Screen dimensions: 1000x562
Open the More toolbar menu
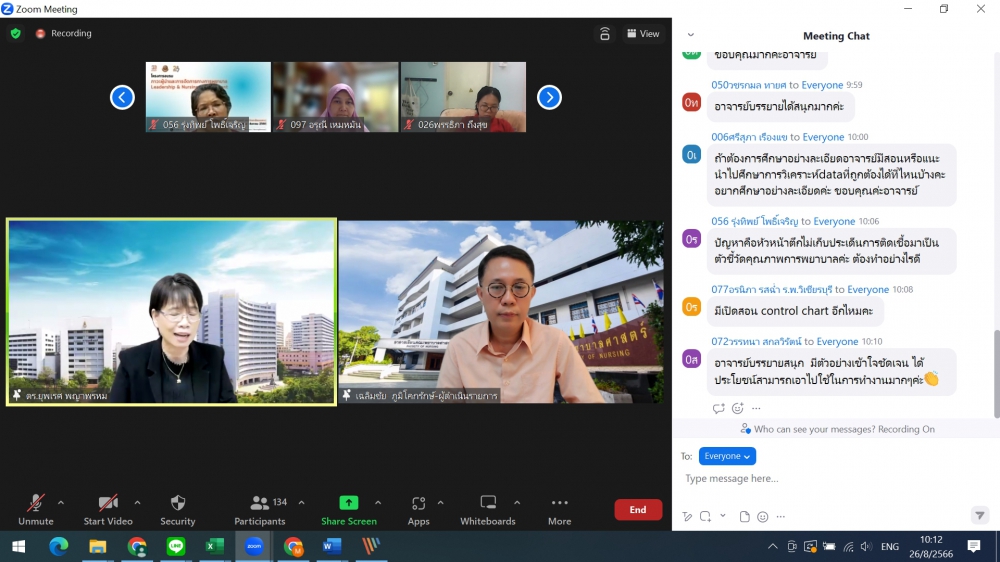click(x=559, y=504)
